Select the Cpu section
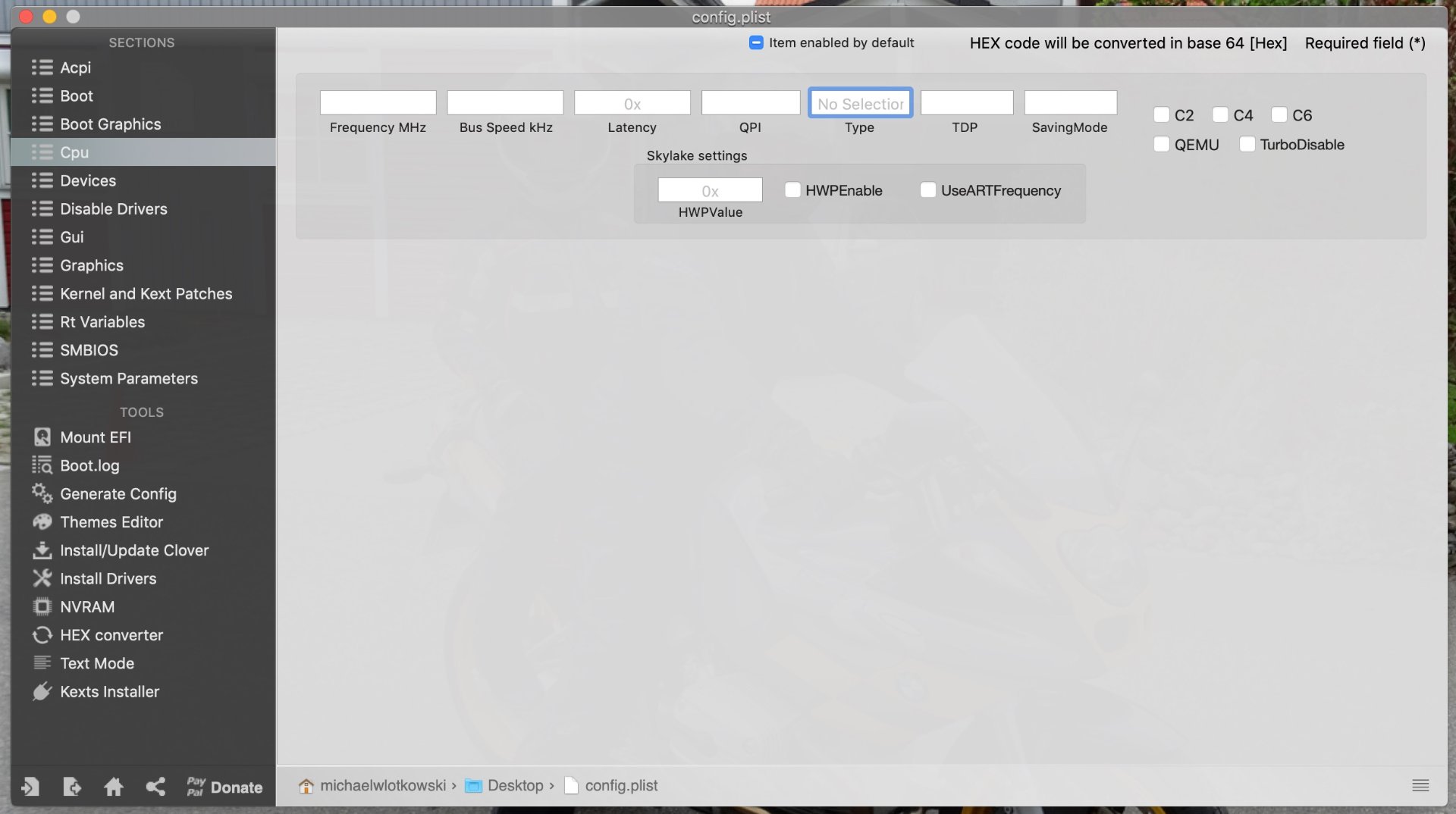 tap(143, 152)
